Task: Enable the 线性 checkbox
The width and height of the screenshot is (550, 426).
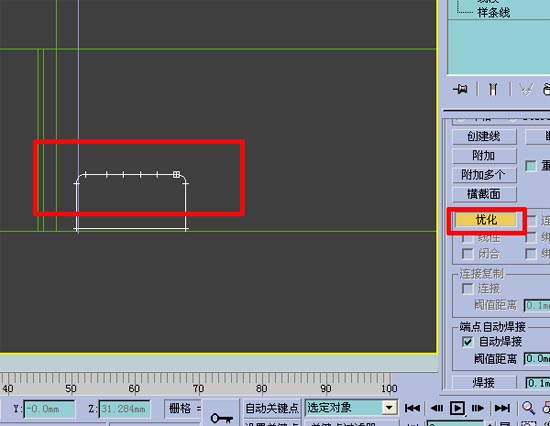Action: (x=467, y=238)
